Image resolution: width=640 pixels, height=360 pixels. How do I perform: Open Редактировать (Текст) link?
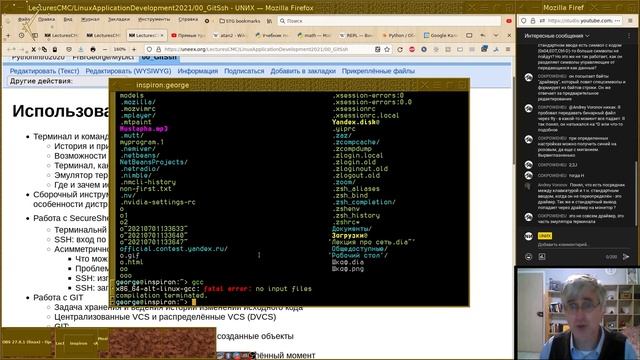pyautogui.click(x=44, y=71)
